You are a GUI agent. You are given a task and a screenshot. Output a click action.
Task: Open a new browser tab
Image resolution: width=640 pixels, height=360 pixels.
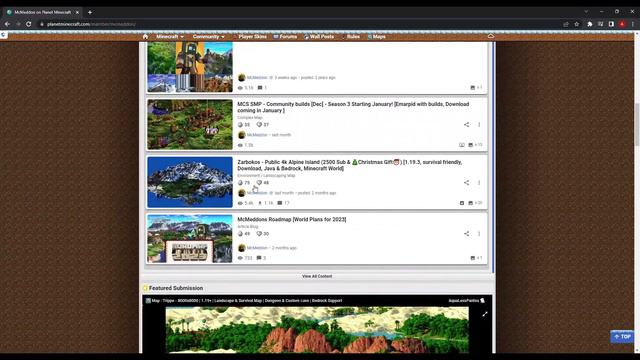(90, 12)
